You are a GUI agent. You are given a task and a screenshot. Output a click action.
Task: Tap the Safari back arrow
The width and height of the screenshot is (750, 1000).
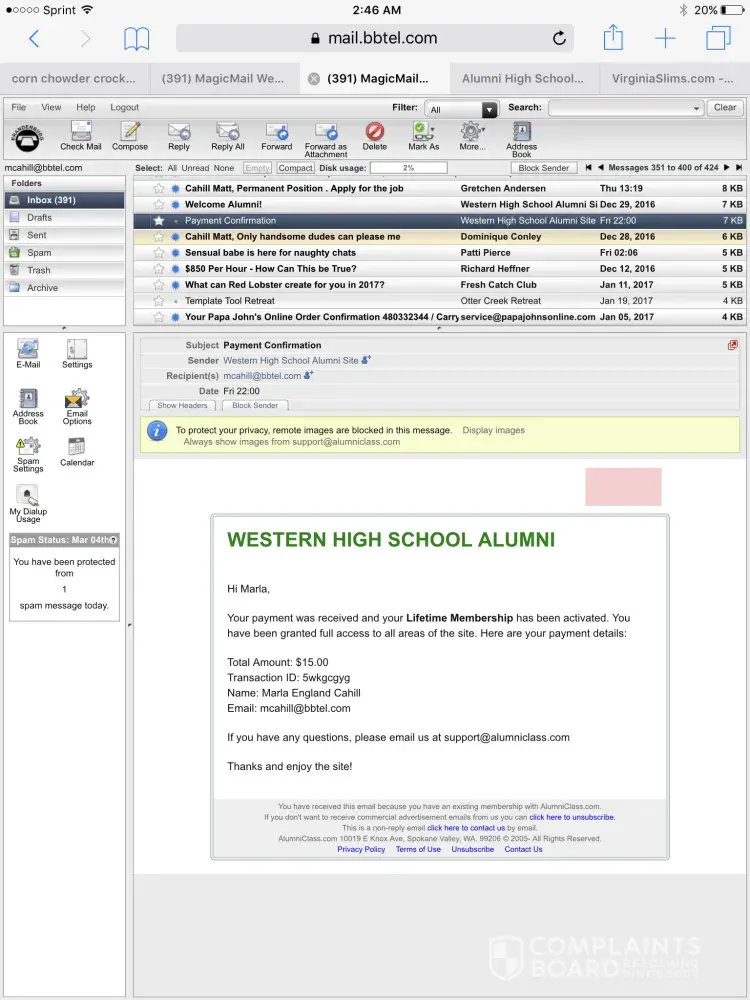coord(34,38)
